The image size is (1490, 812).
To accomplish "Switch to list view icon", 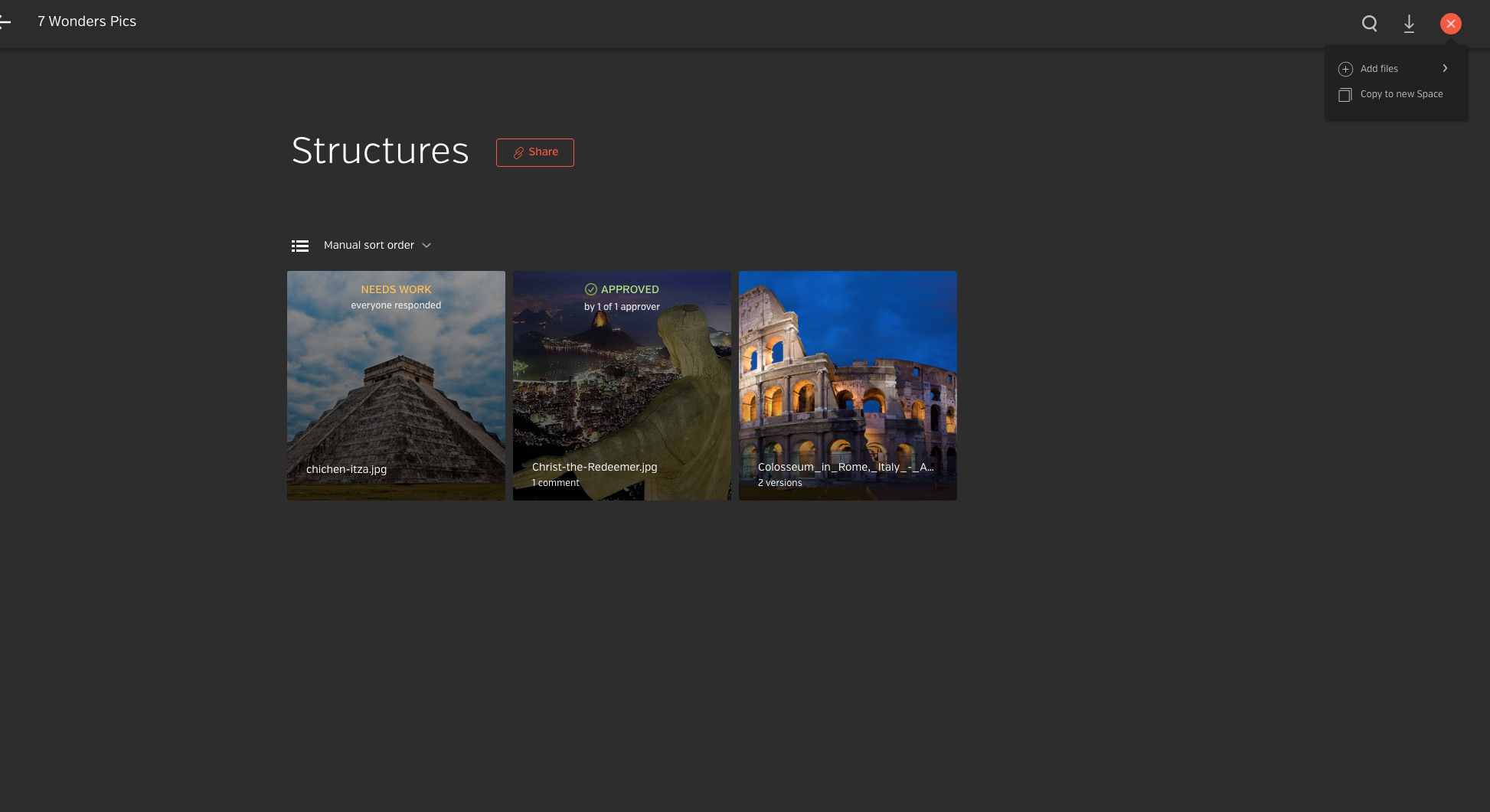I will 300,246.
